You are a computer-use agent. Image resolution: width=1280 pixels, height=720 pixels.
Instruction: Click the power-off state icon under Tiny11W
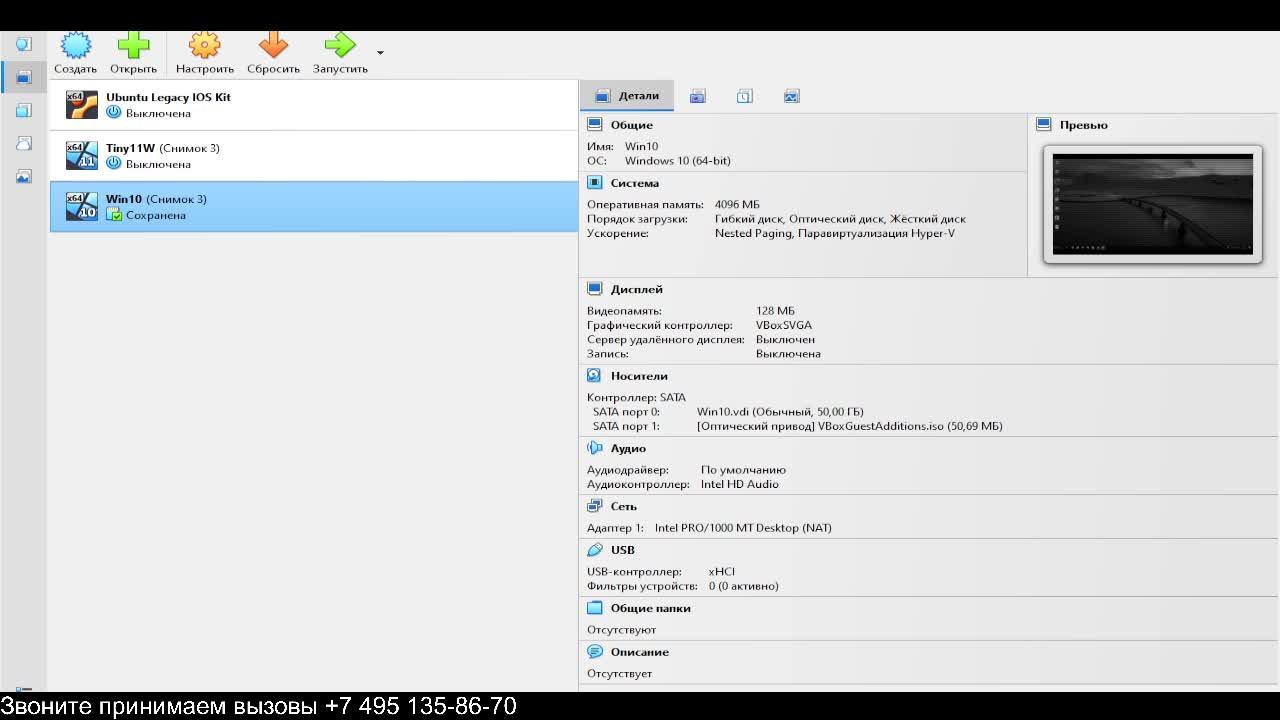pos(113,164)
